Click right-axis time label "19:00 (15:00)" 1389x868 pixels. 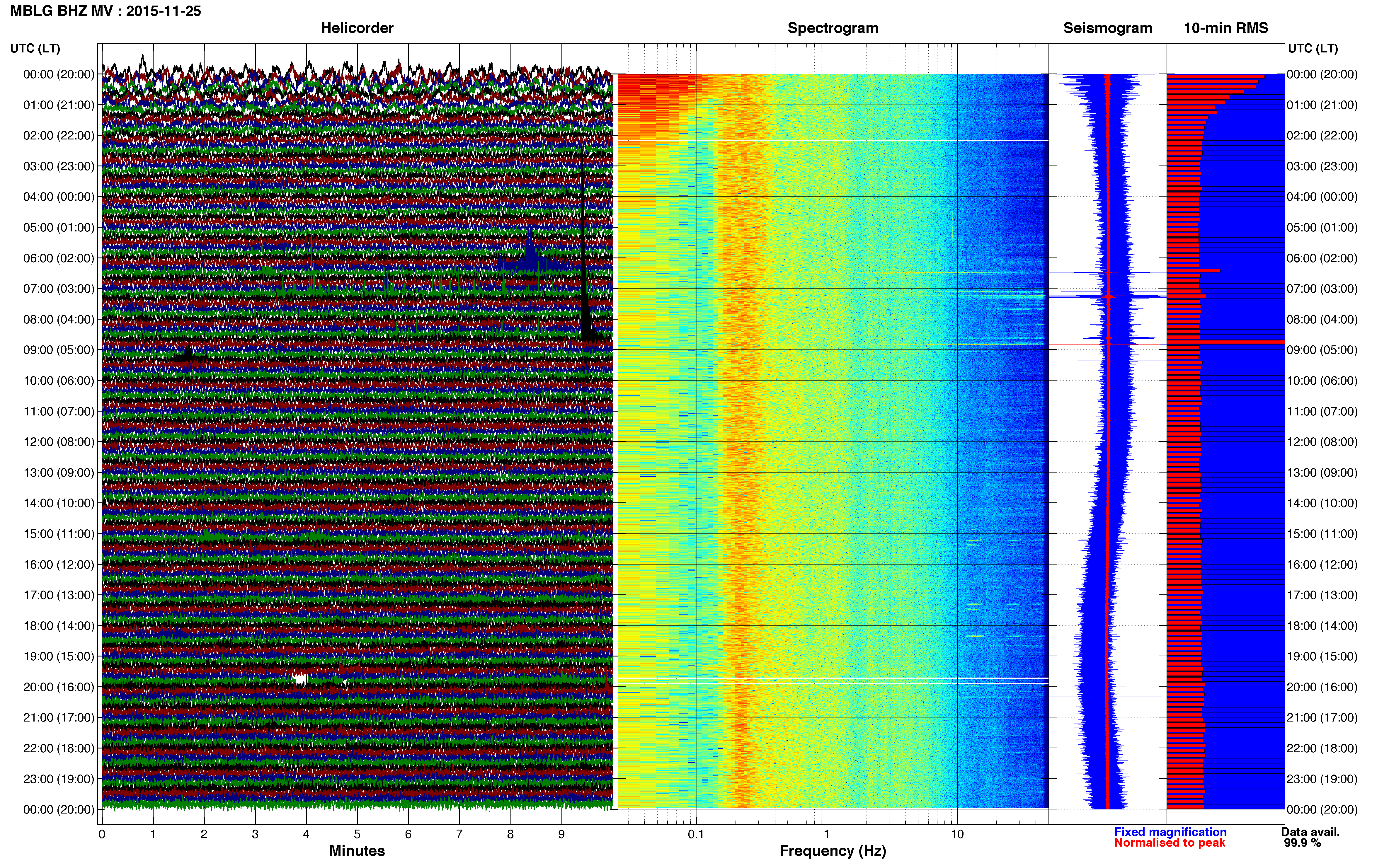(1322, 656)
